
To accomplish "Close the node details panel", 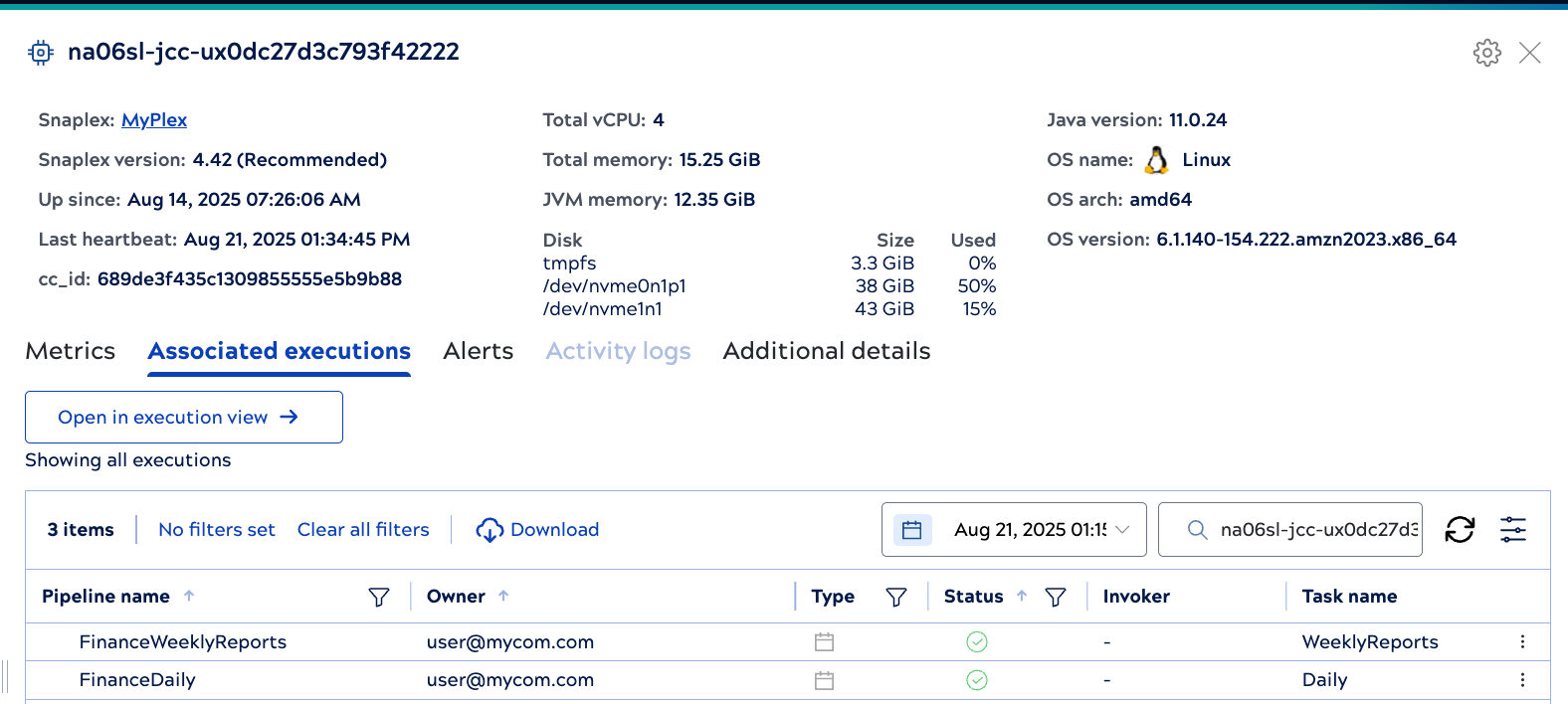I will 1530,53.
